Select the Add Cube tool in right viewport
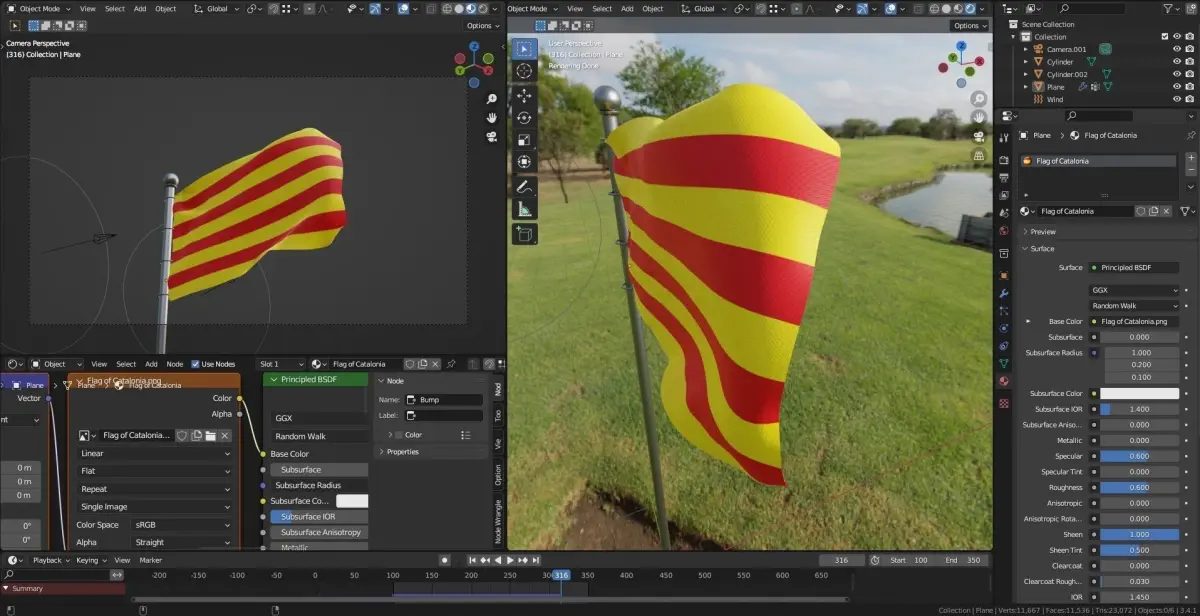 pyautogui.click(x=525, y=234)
